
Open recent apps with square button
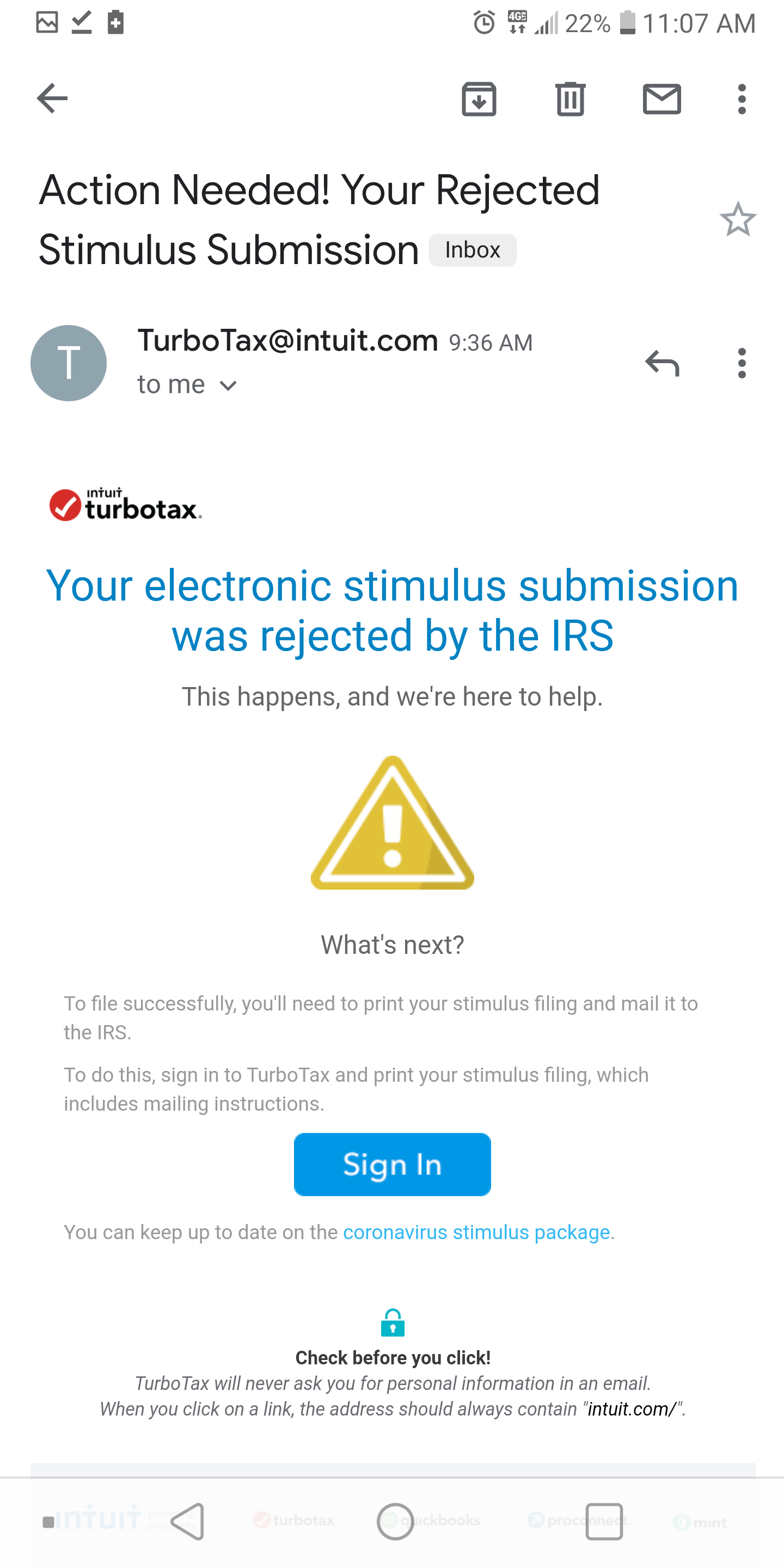[x=604, y=1521]
